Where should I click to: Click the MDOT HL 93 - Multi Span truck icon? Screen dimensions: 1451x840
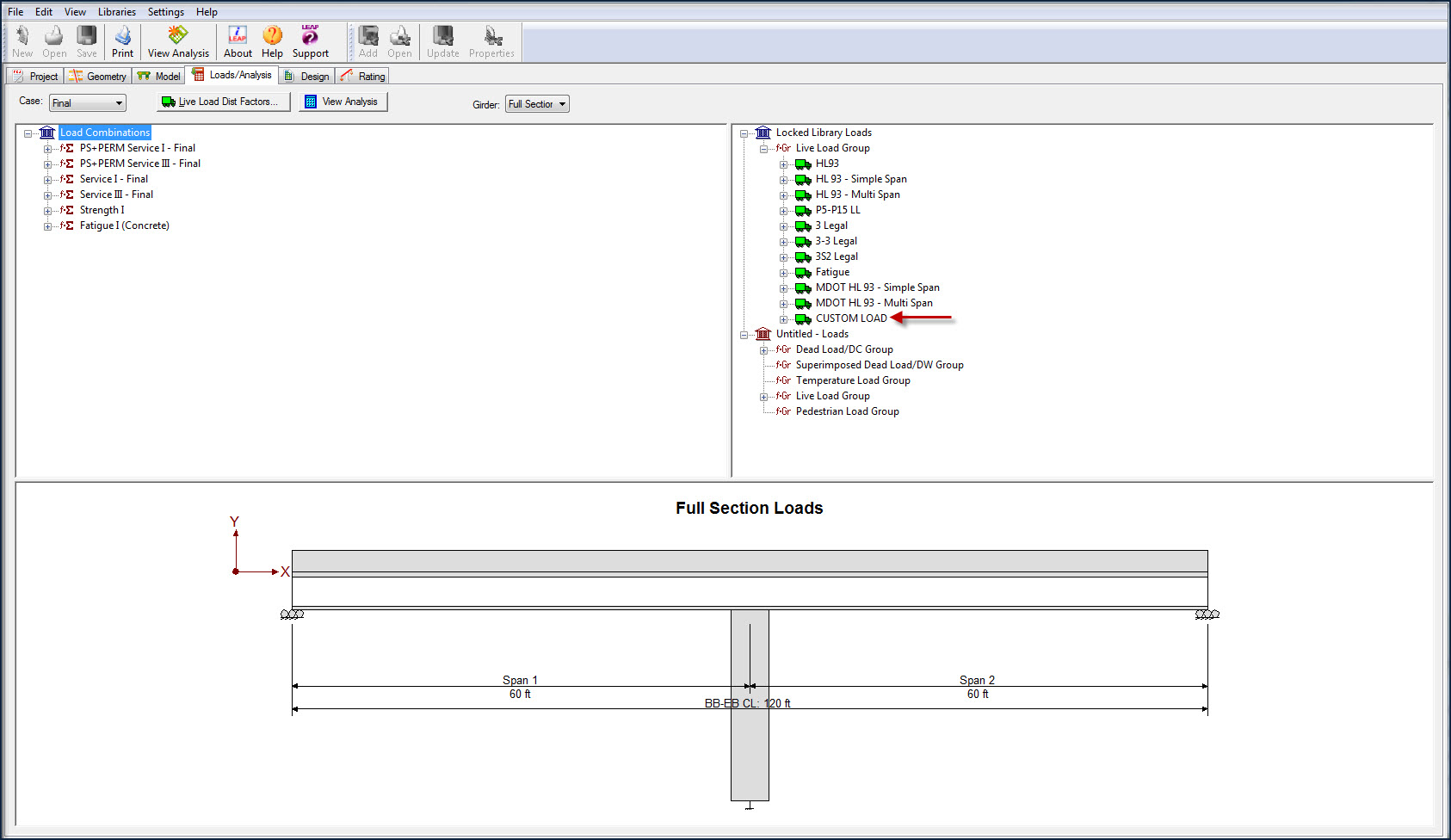click(x=803, y=303)
